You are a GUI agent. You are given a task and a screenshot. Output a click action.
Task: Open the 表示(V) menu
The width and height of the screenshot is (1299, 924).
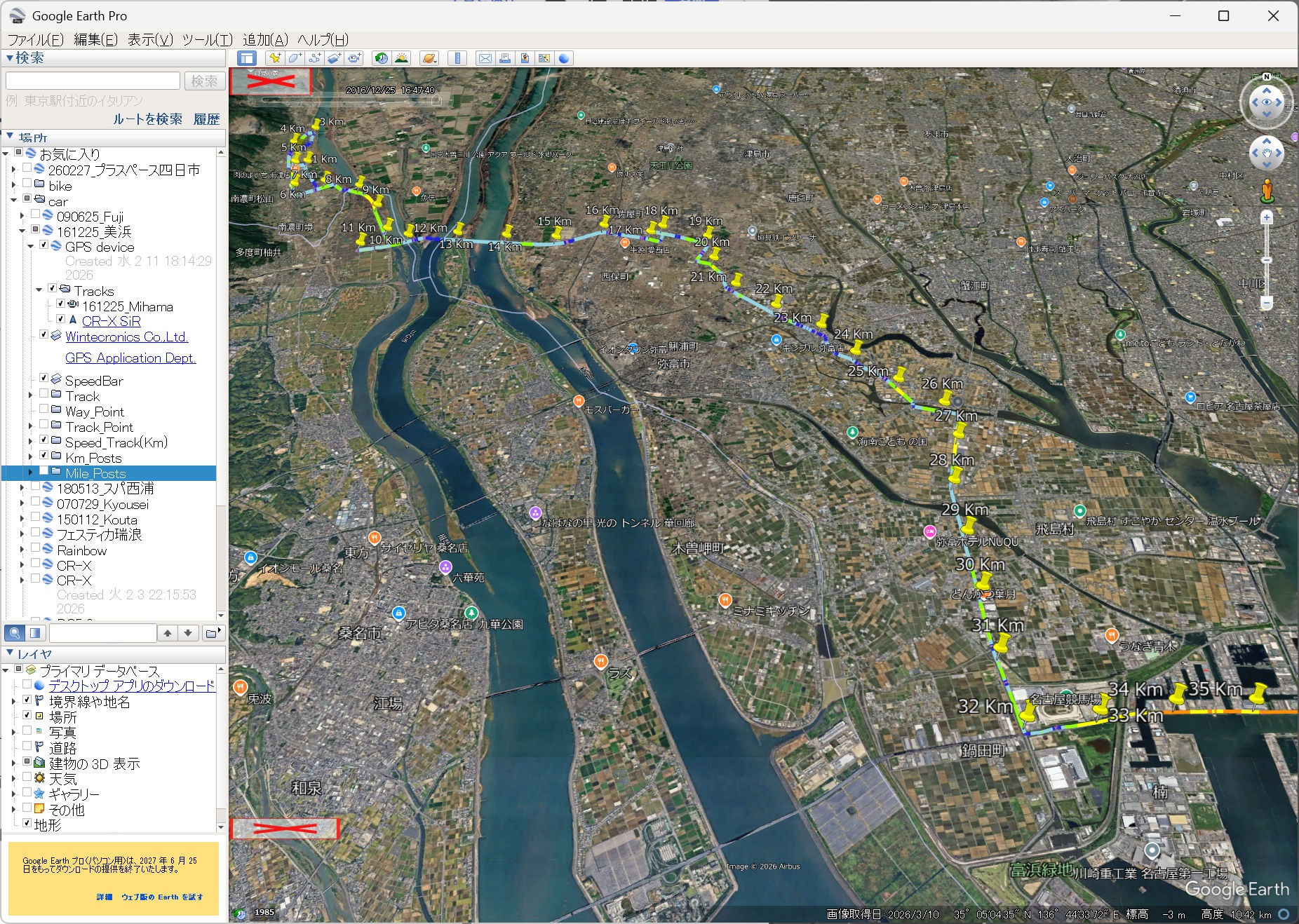pyautogui.click(x=150, y=40)
